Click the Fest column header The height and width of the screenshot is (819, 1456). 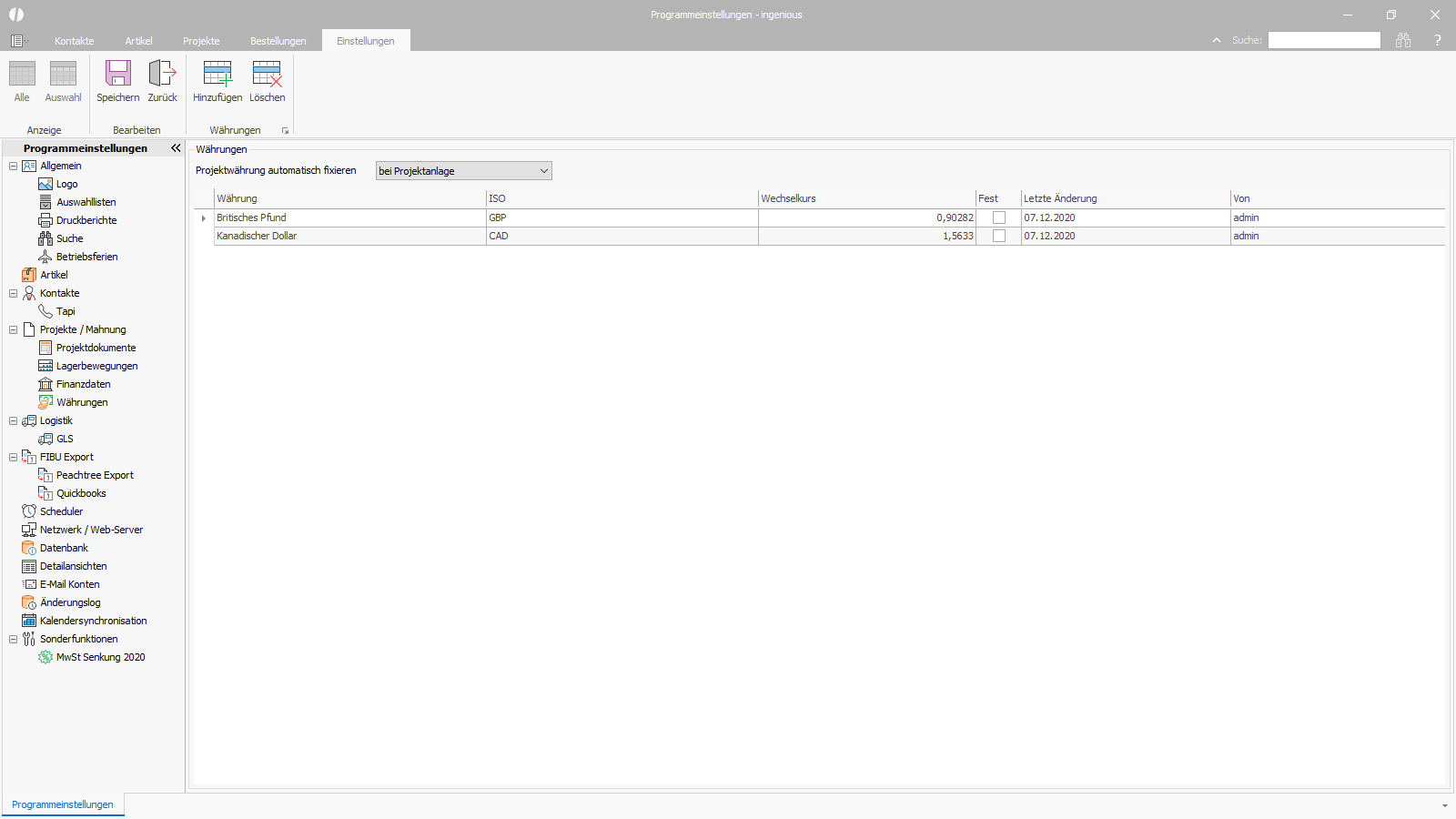[x=998, y=198]
